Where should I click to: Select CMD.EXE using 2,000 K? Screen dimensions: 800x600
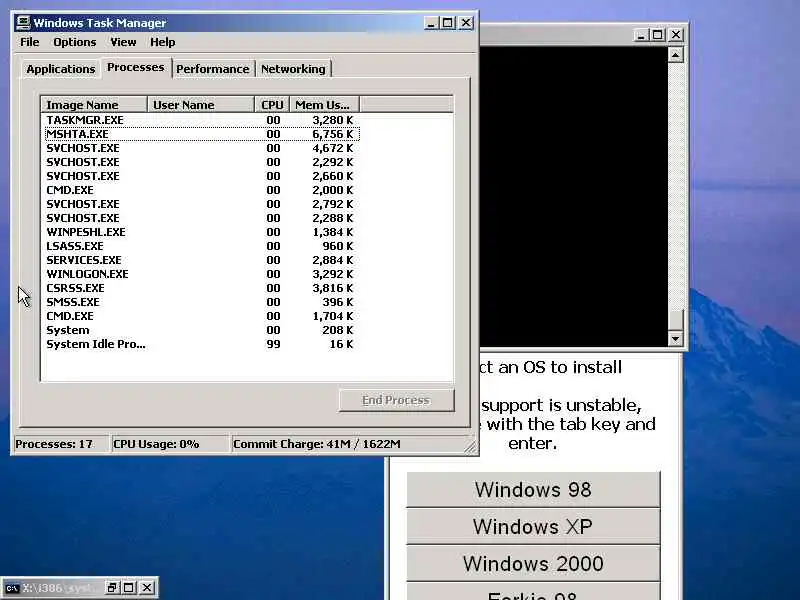click(x=202, y=190)
